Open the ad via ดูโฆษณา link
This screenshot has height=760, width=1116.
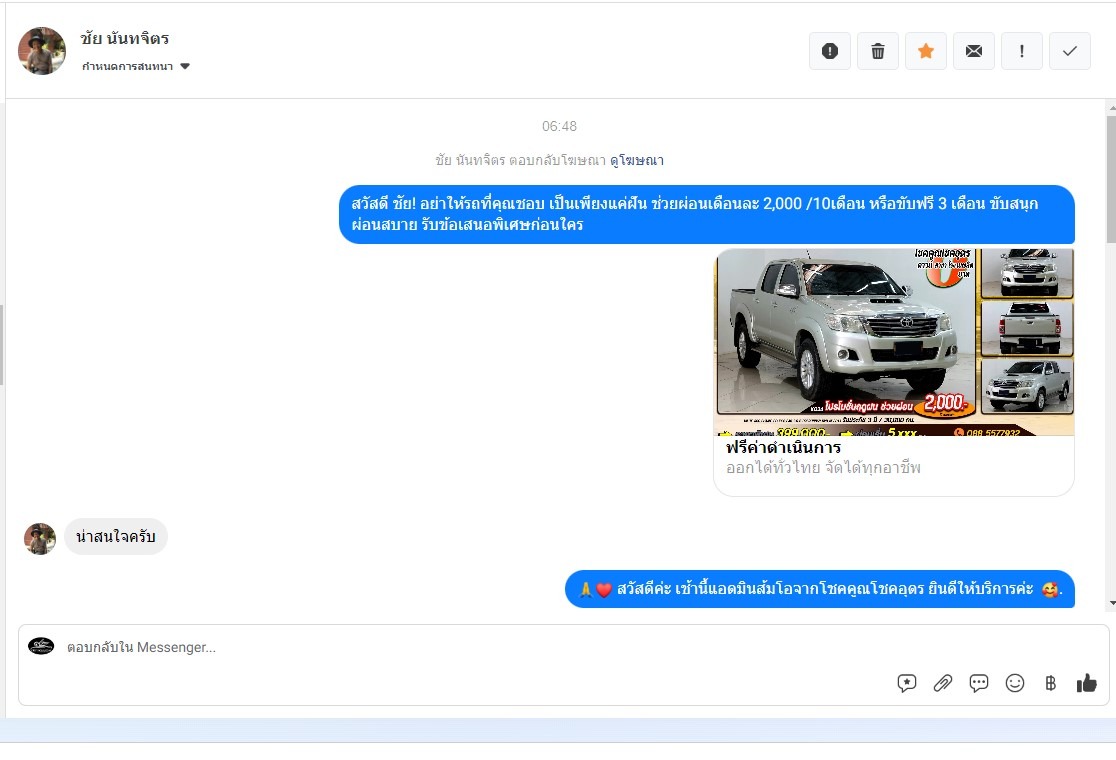tap(637, 160)
